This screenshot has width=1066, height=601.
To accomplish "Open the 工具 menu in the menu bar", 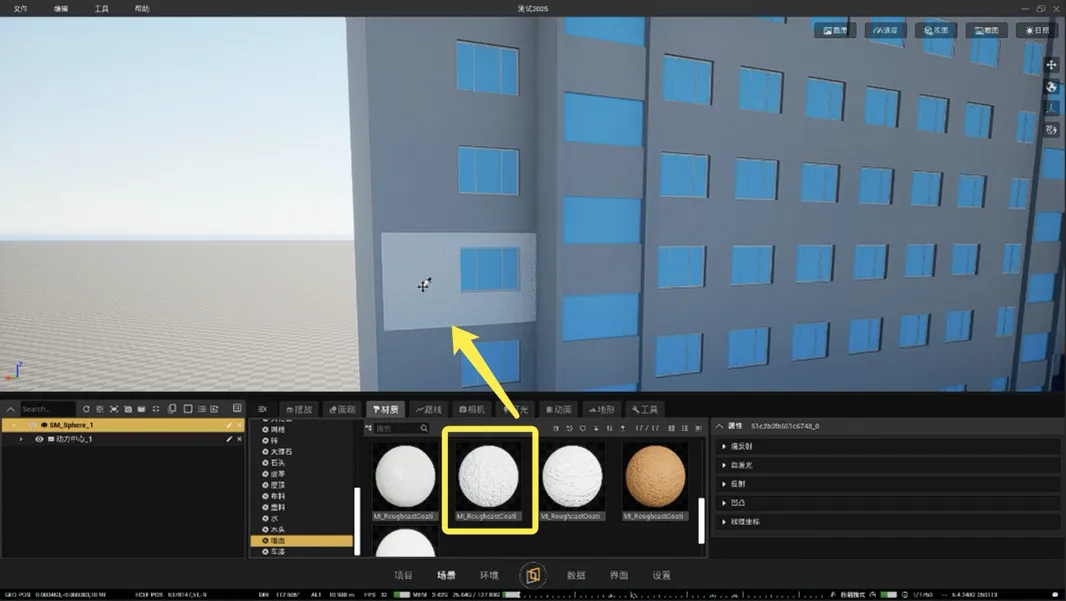I will (101, 9).
